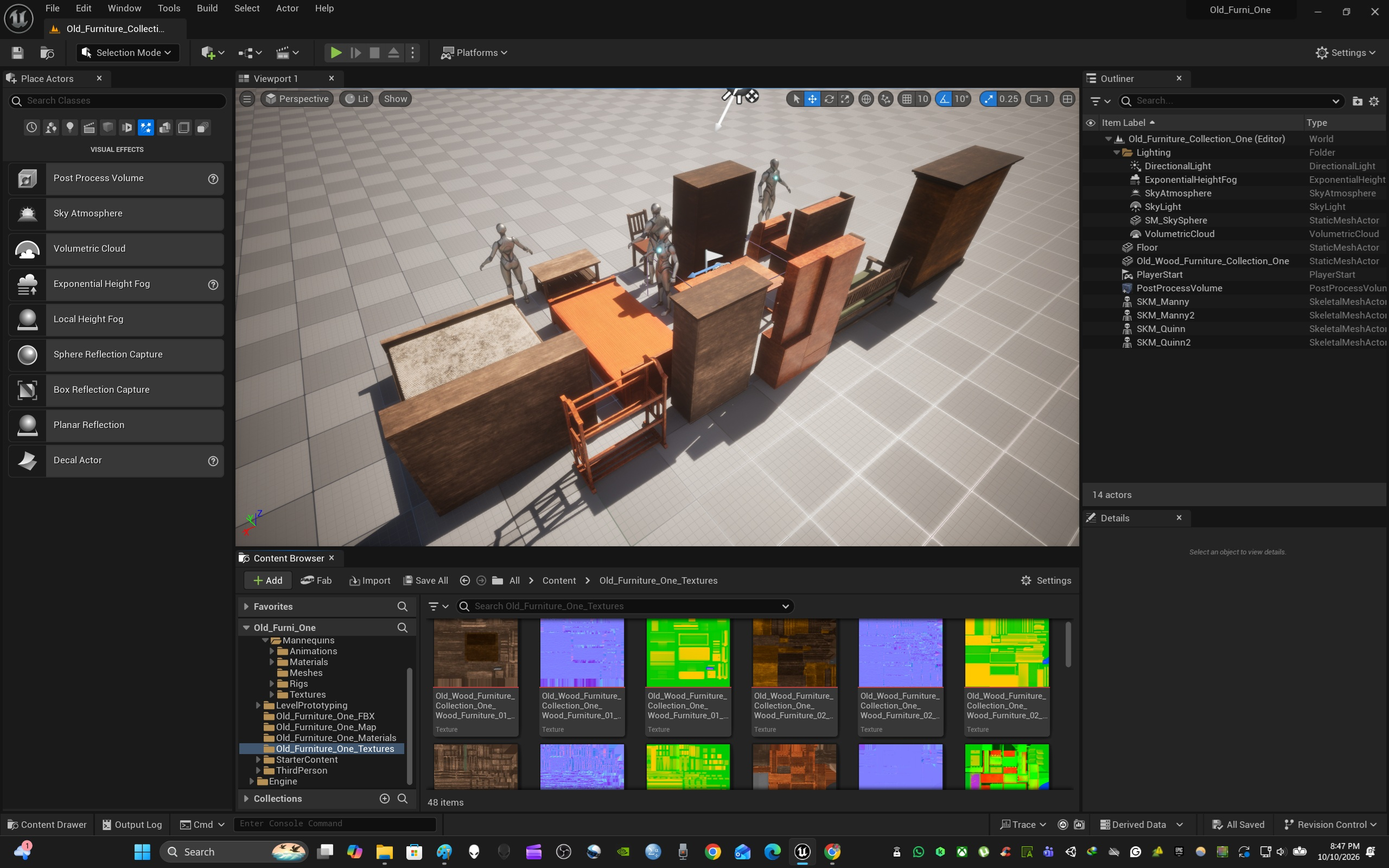The height and width of the screenshot is (868, 1389).
Task: Collapse the Lighting folder in Outliner
Action: point(1117,152)
